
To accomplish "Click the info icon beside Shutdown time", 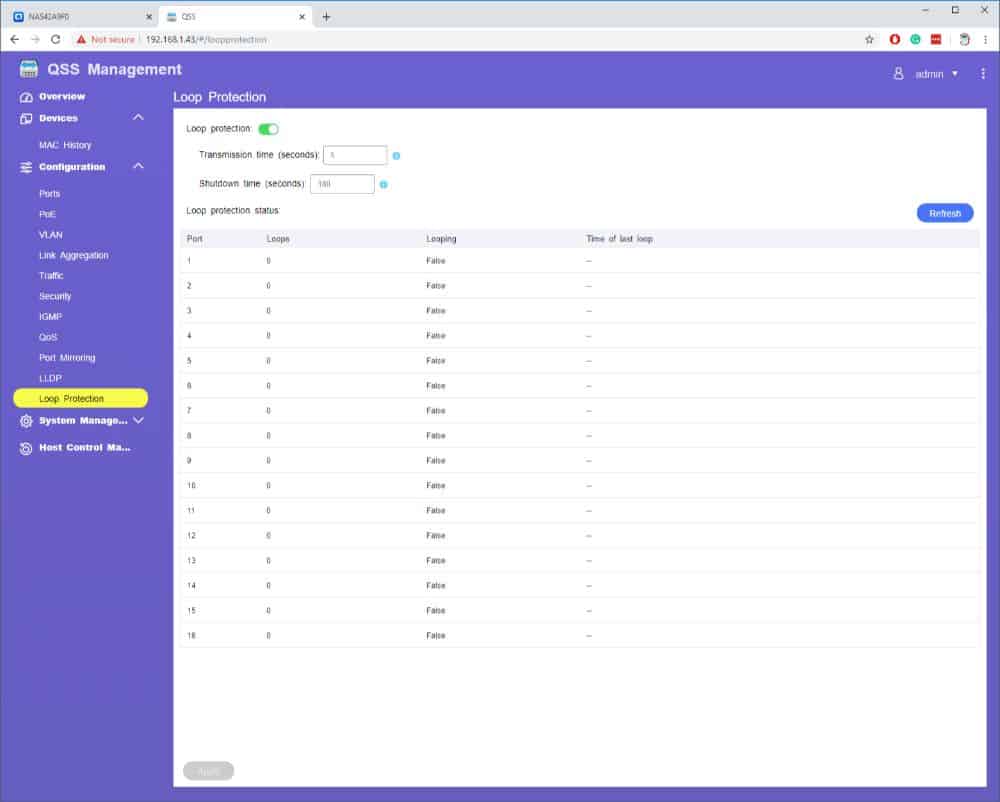I will coord(383,185).
